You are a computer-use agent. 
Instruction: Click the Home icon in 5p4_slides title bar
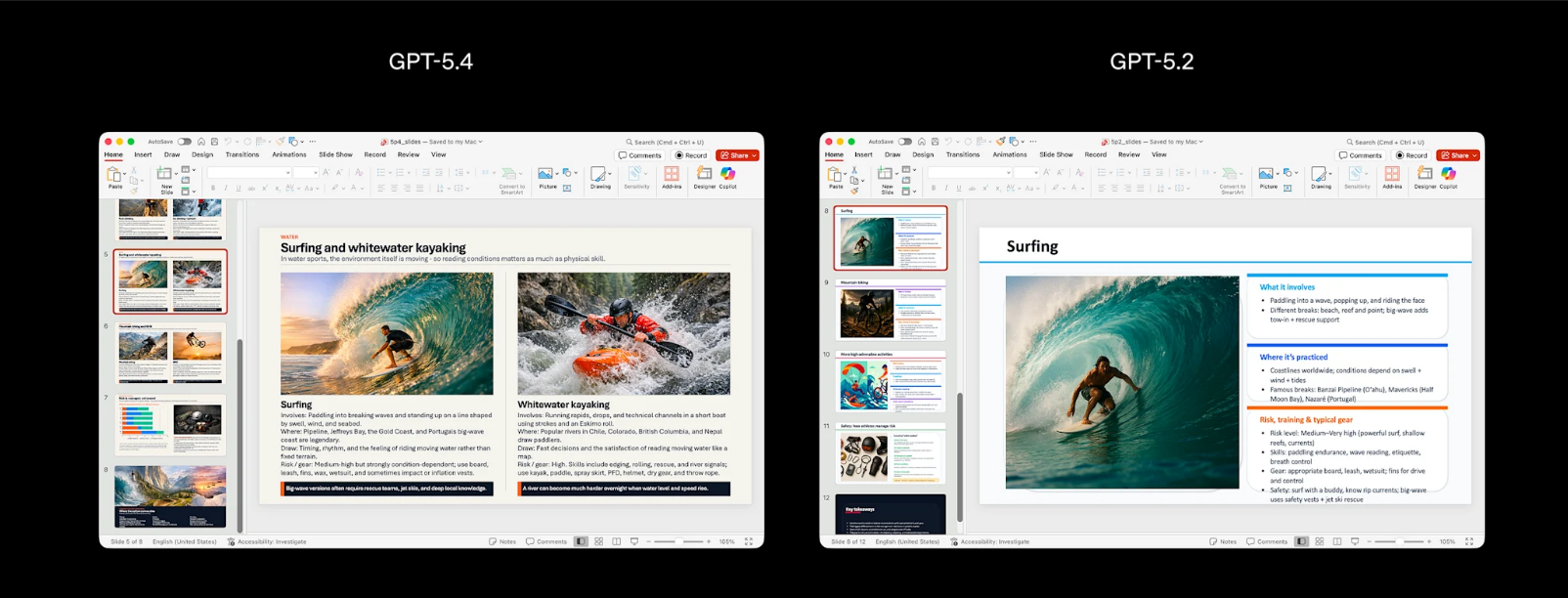(201, 142)
